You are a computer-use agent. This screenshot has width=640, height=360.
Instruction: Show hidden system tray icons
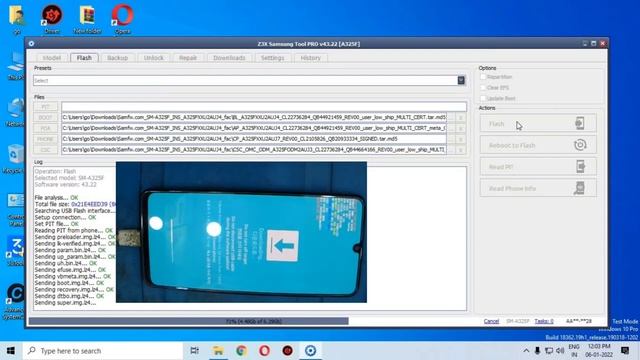pyautogui.click(x=526, y=351)
